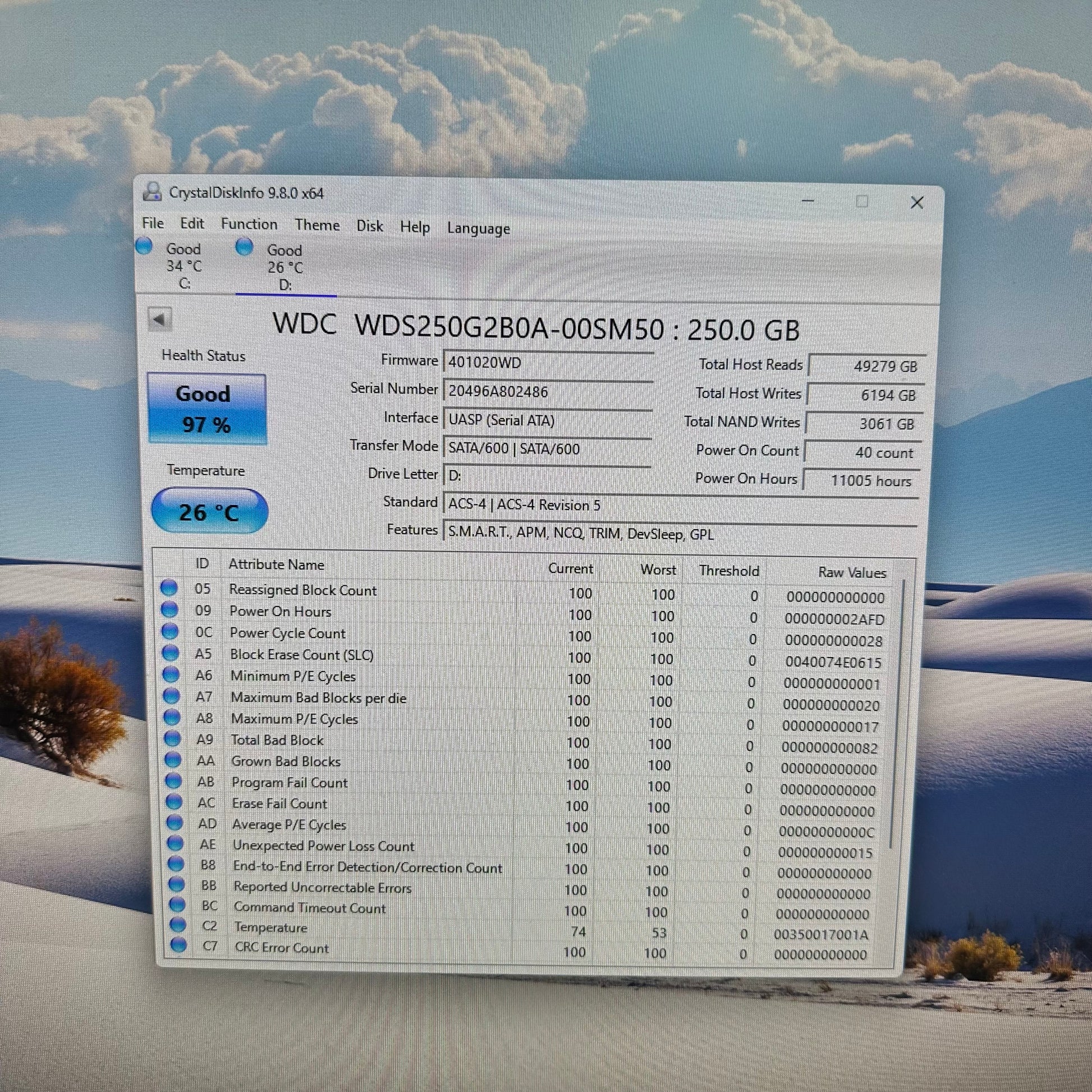
Task: Click raw value 00350017001A
Action: coord(821,934)
